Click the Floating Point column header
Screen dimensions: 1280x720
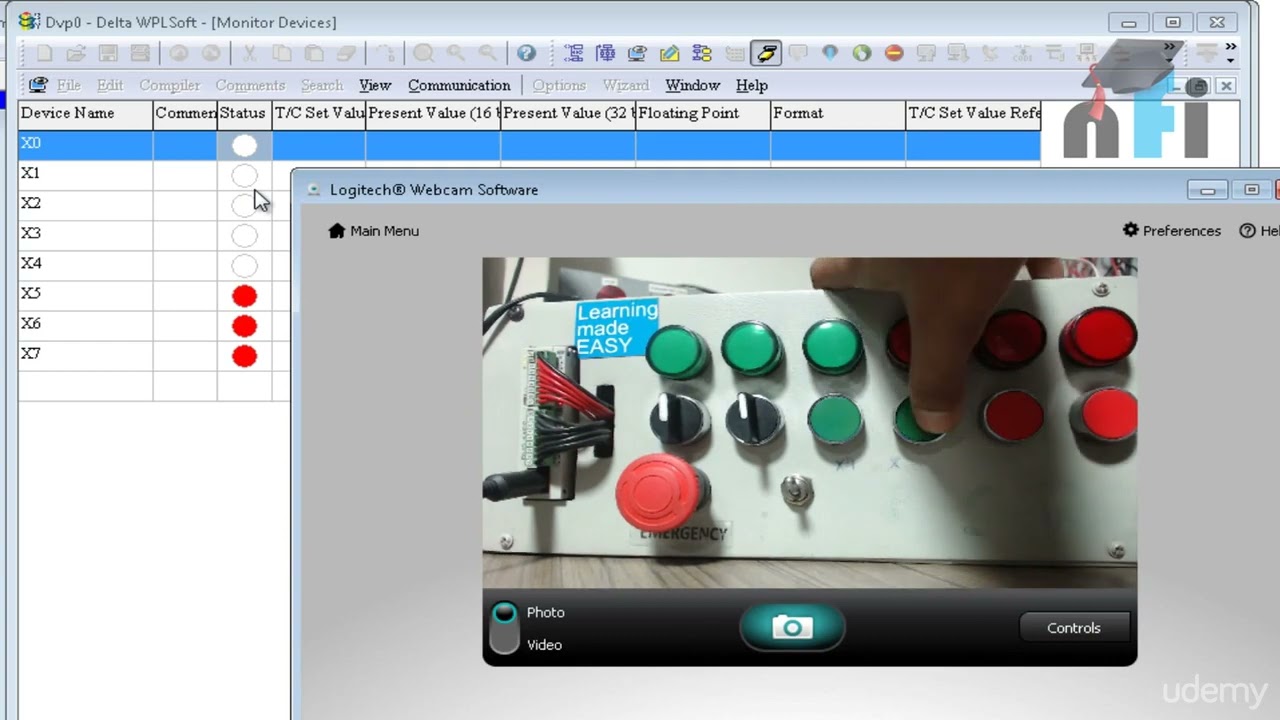[703, 114]
